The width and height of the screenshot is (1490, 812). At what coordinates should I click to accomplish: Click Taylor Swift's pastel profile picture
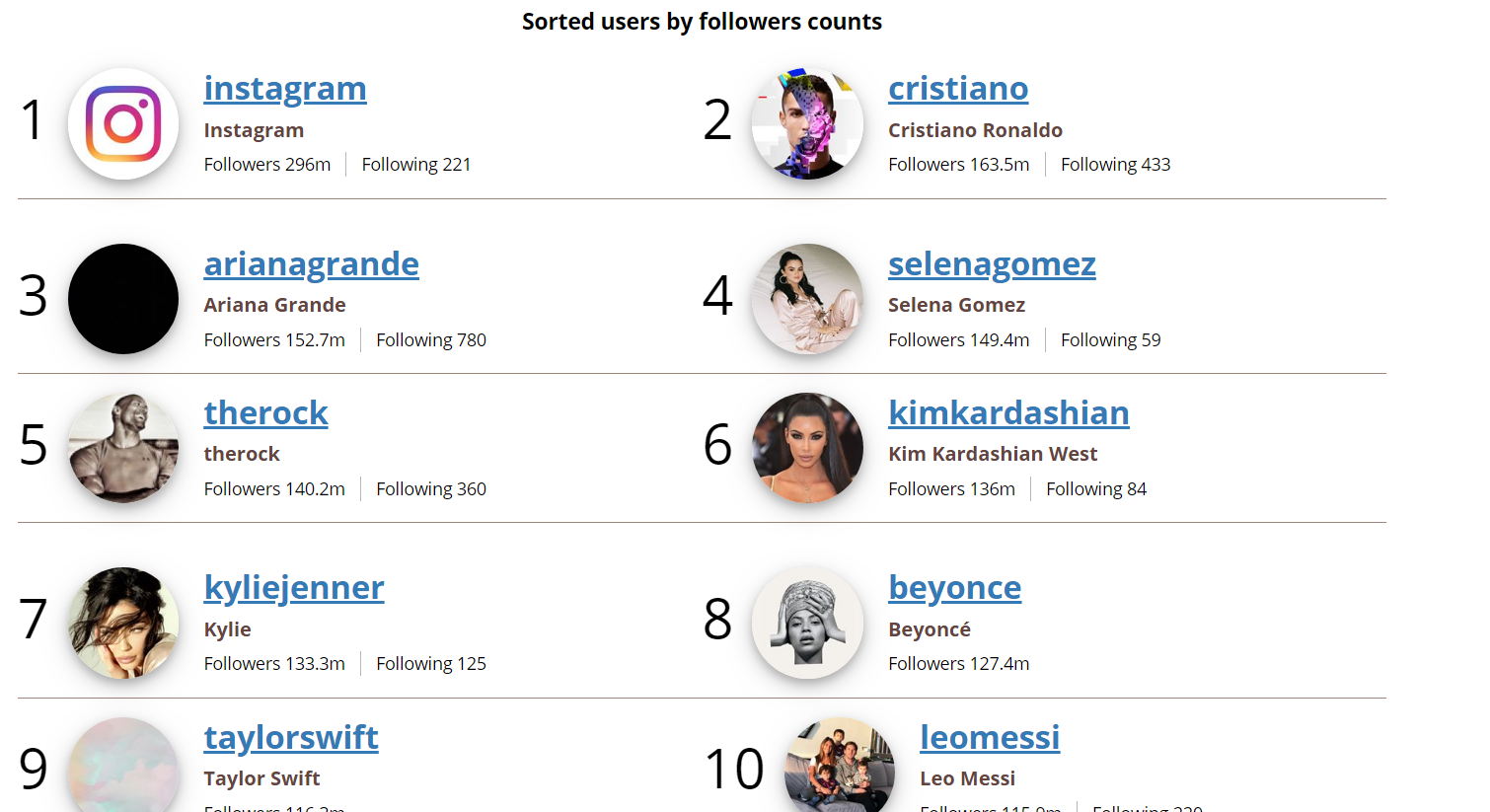123,766
